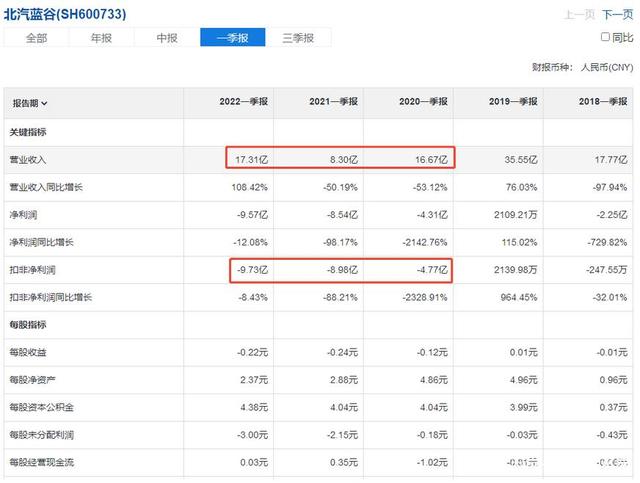The width and height of the screenshot is (640, 483).
Task: Click the 净利润同比增长 row label
Action: coord(41,242)
